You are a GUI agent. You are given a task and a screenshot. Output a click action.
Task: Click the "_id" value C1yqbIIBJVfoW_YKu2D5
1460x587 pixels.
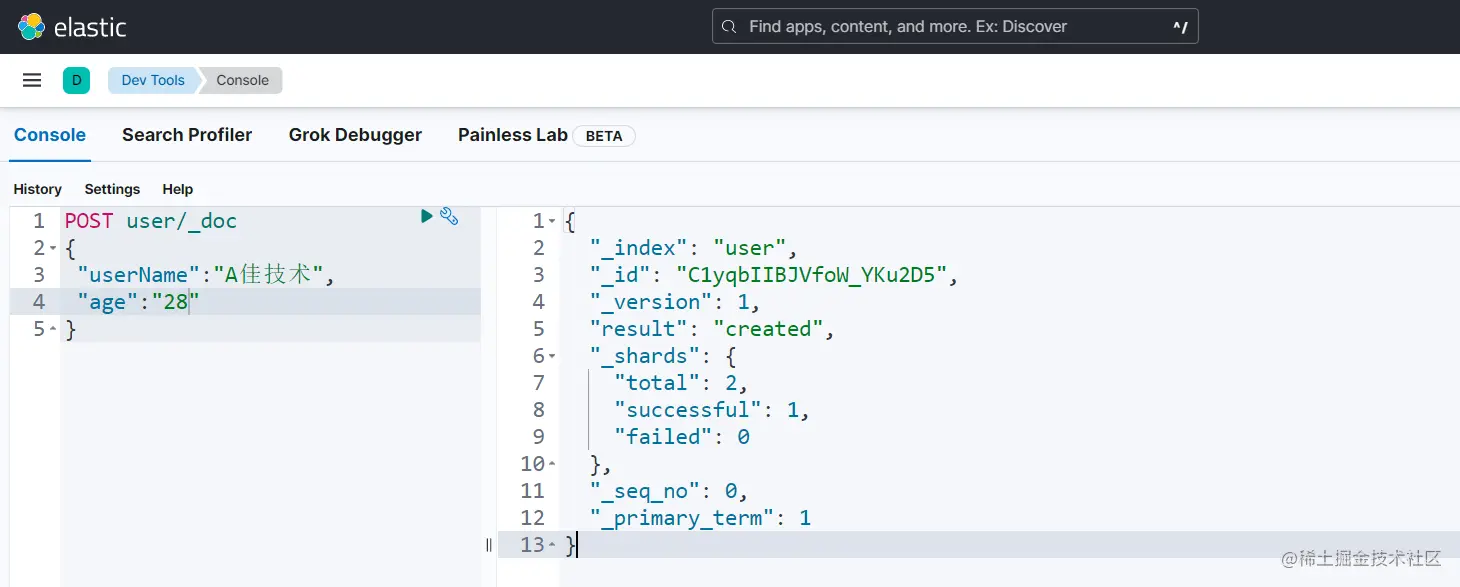(x=811, y=275)
